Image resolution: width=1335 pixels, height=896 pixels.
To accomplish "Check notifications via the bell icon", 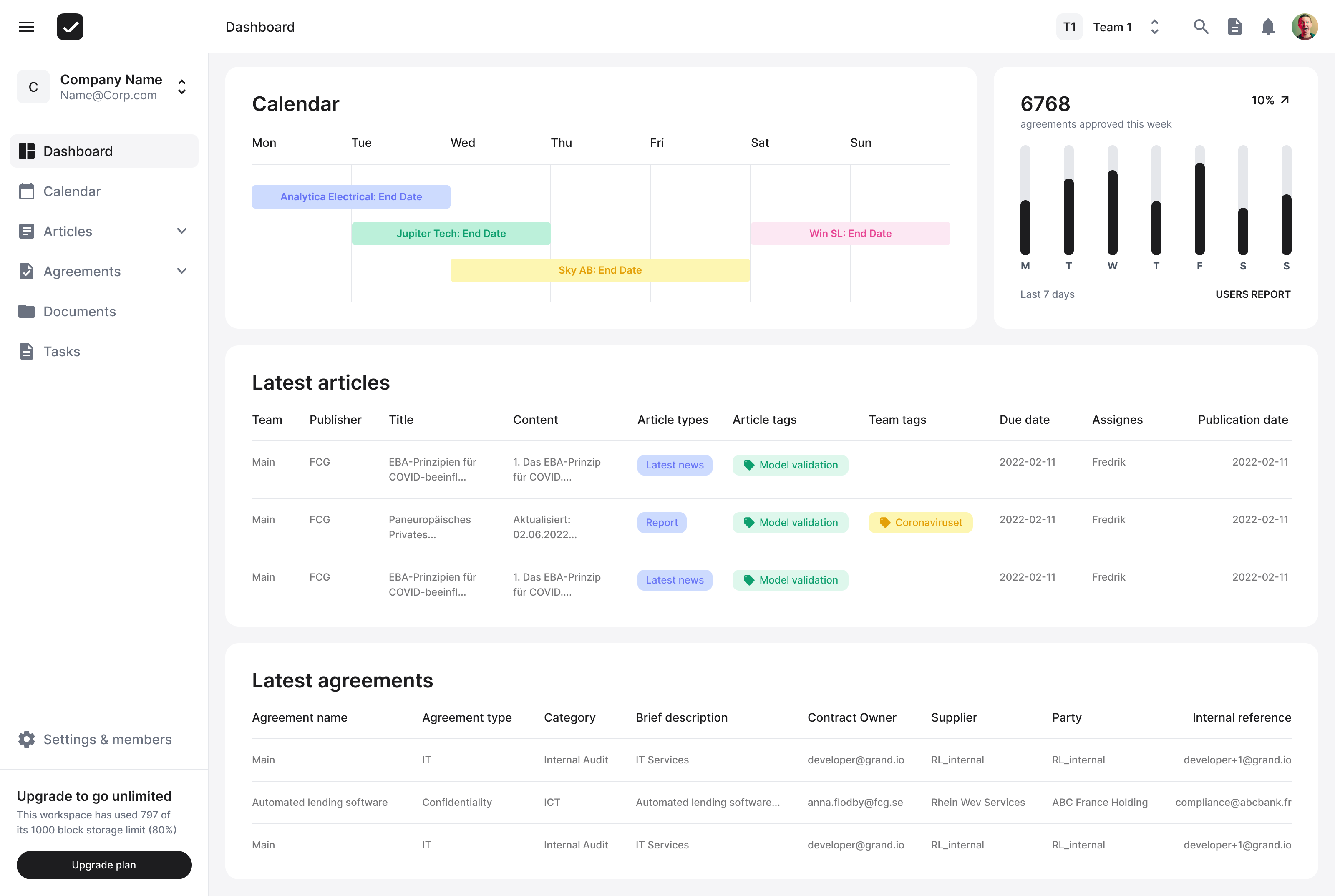I will (1267, 26).
